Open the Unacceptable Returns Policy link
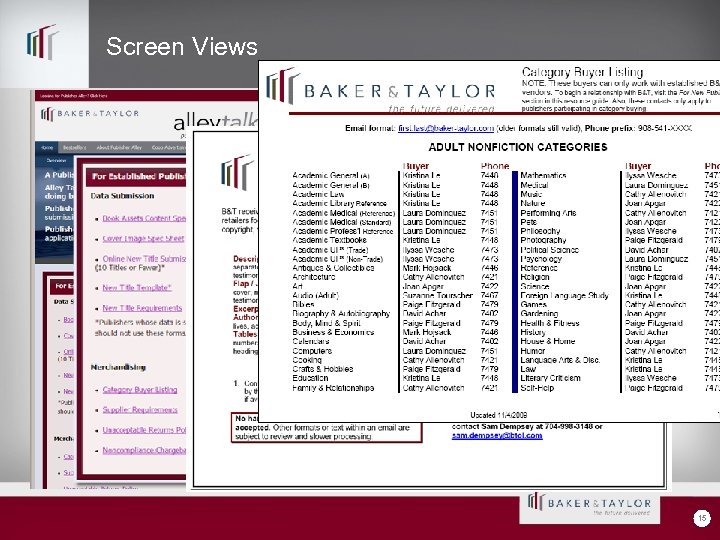This screenshot has height=540, width=720. (x=144, y=430)
